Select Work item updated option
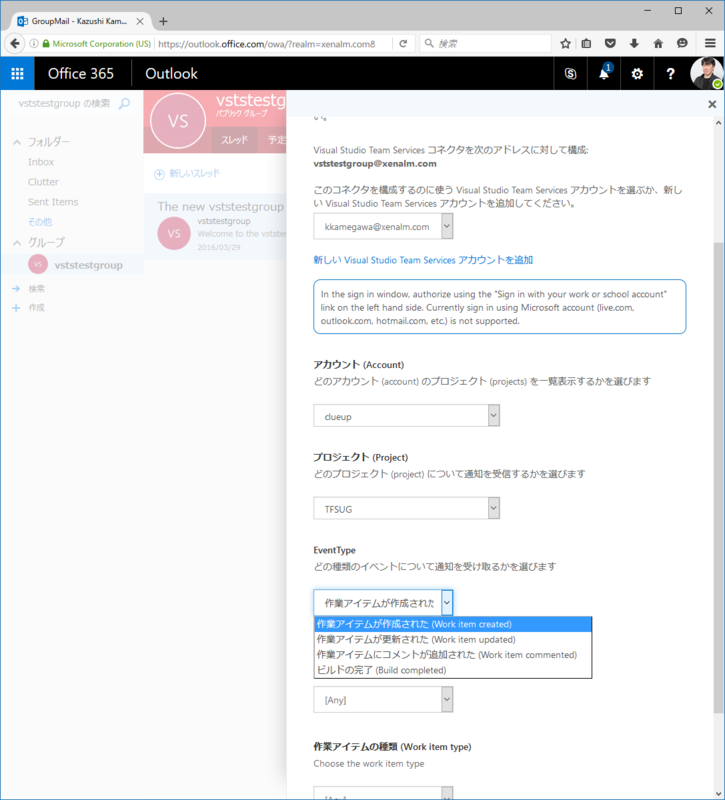 coord(453,639)
